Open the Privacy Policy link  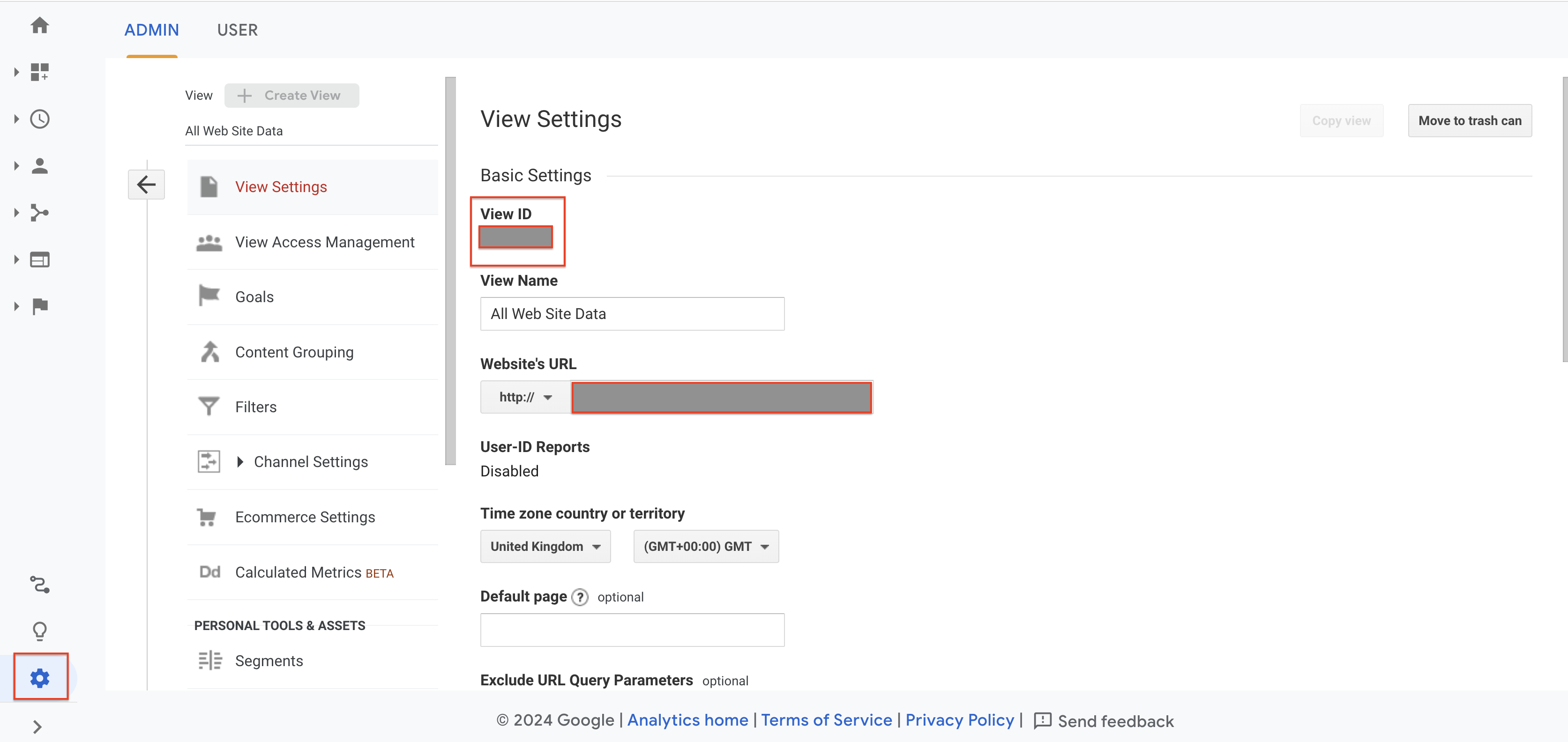[959, 720]
